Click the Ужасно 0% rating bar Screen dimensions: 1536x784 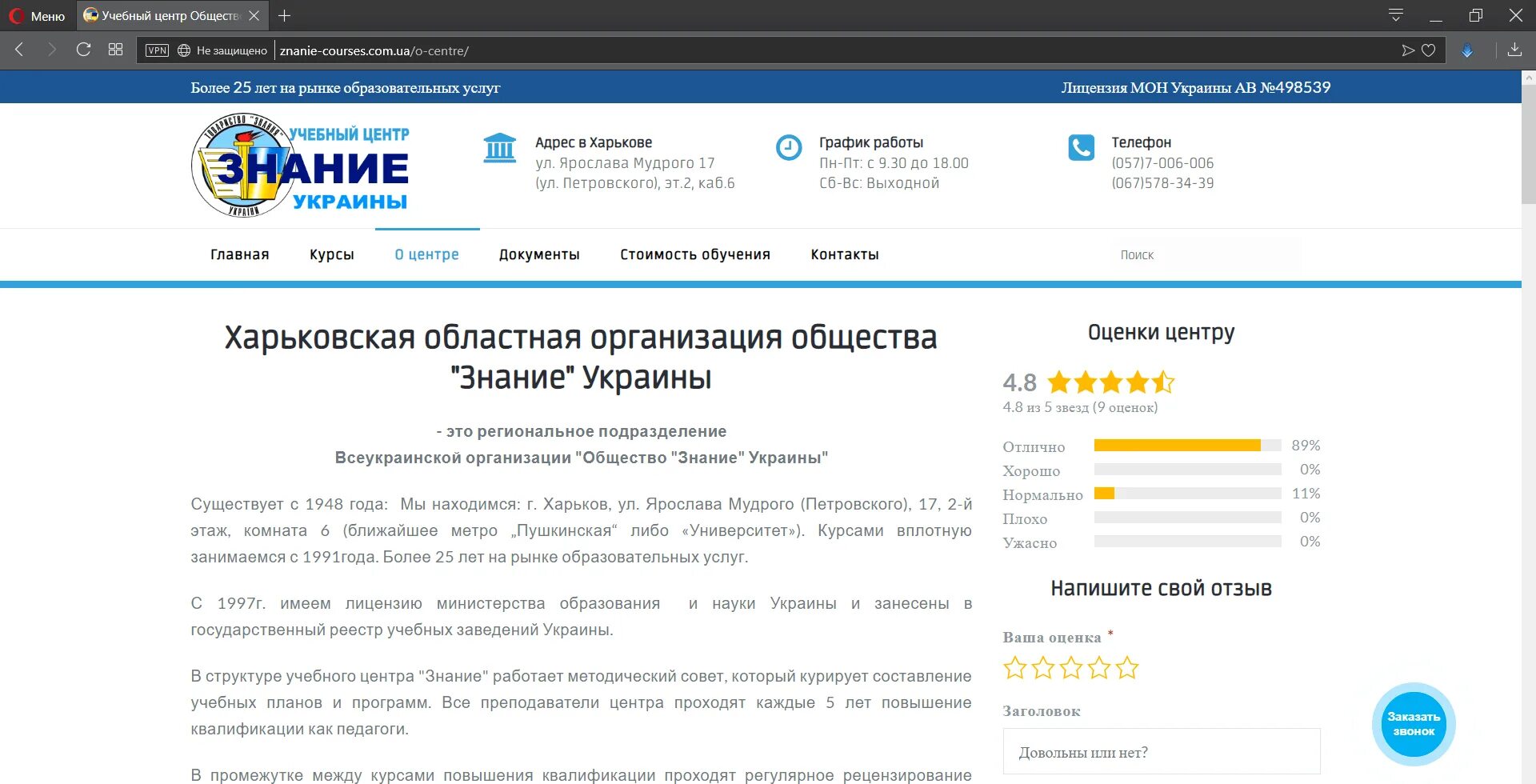coord(1188,542)
